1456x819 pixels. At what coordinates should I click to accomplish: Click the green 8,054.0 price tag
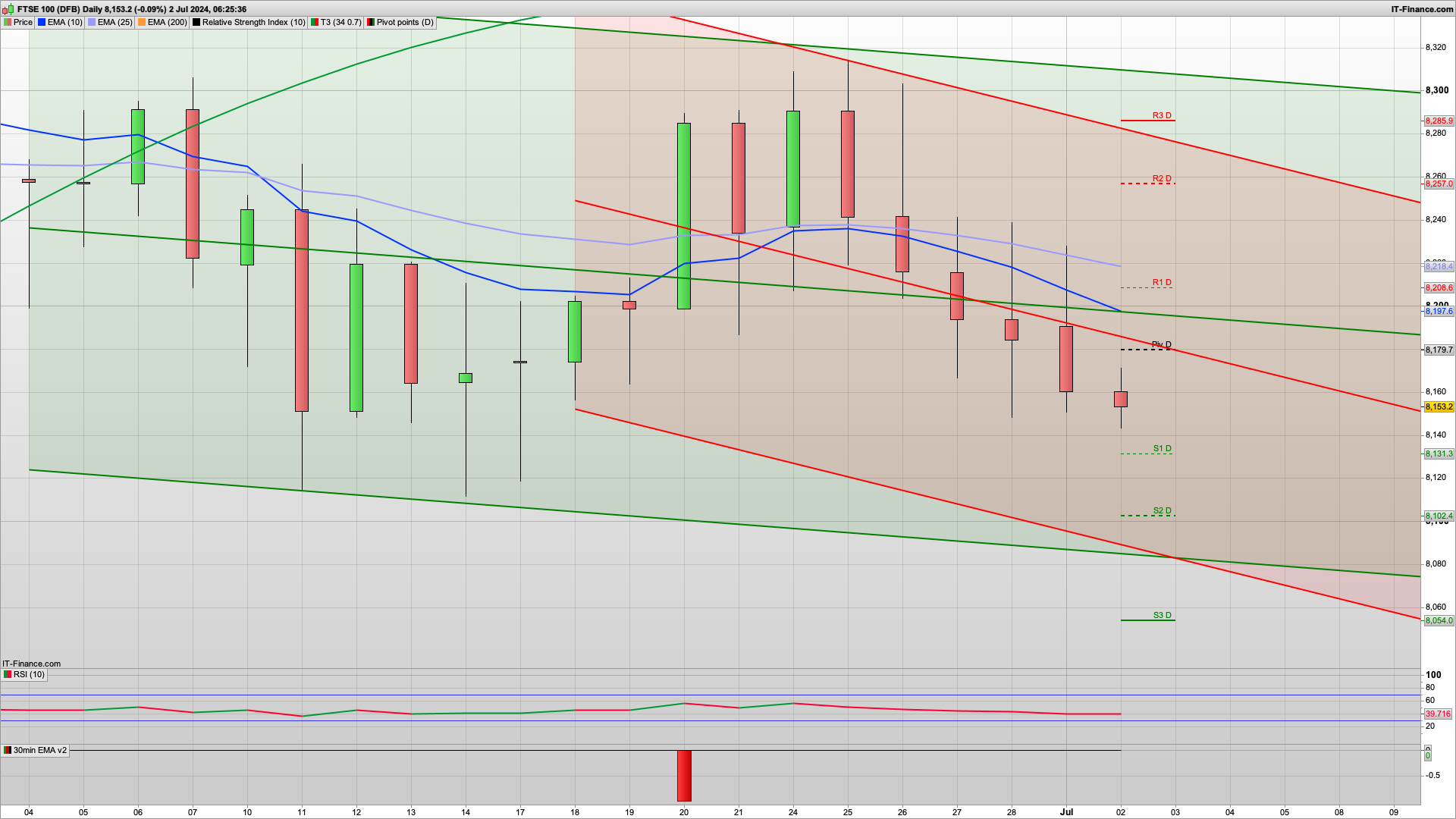coord(1439,621)
